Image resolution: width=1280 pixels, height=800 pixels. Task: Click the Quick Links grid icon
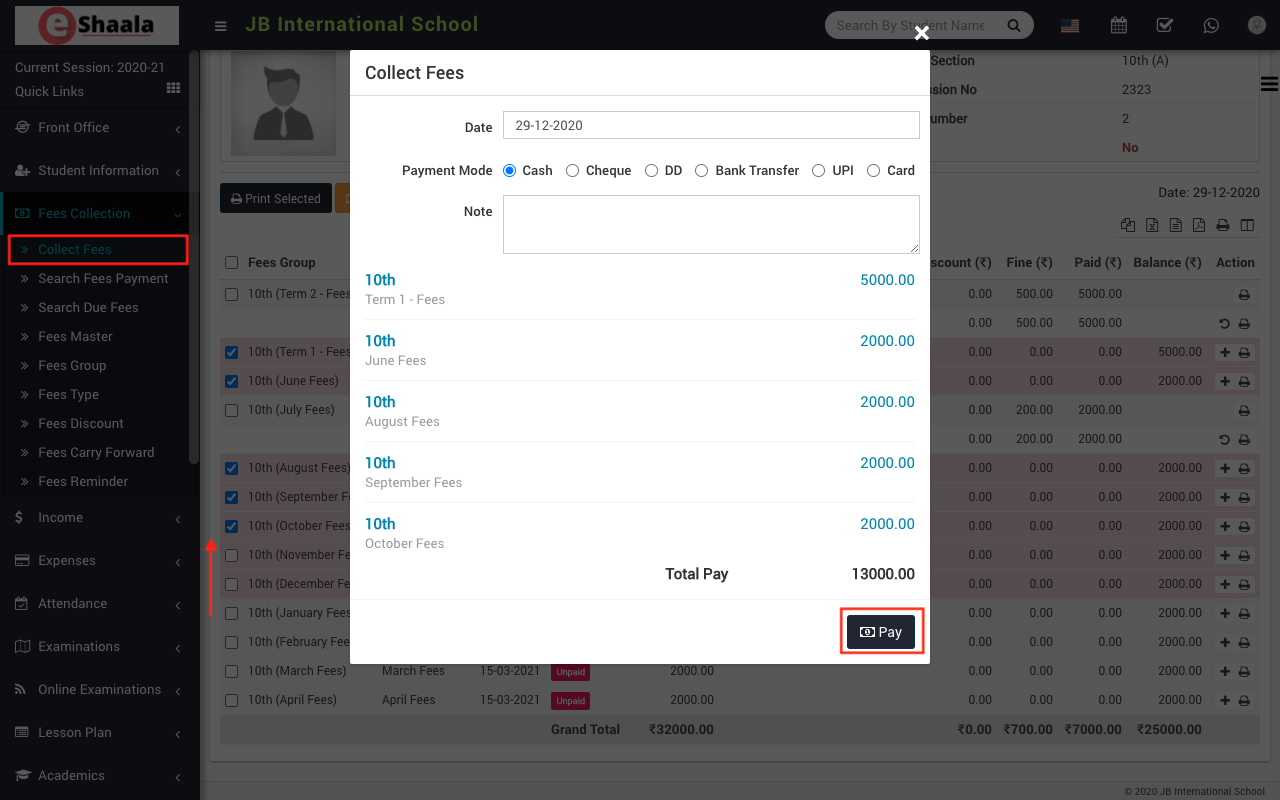pyautogui.click(x=173, y=89)
